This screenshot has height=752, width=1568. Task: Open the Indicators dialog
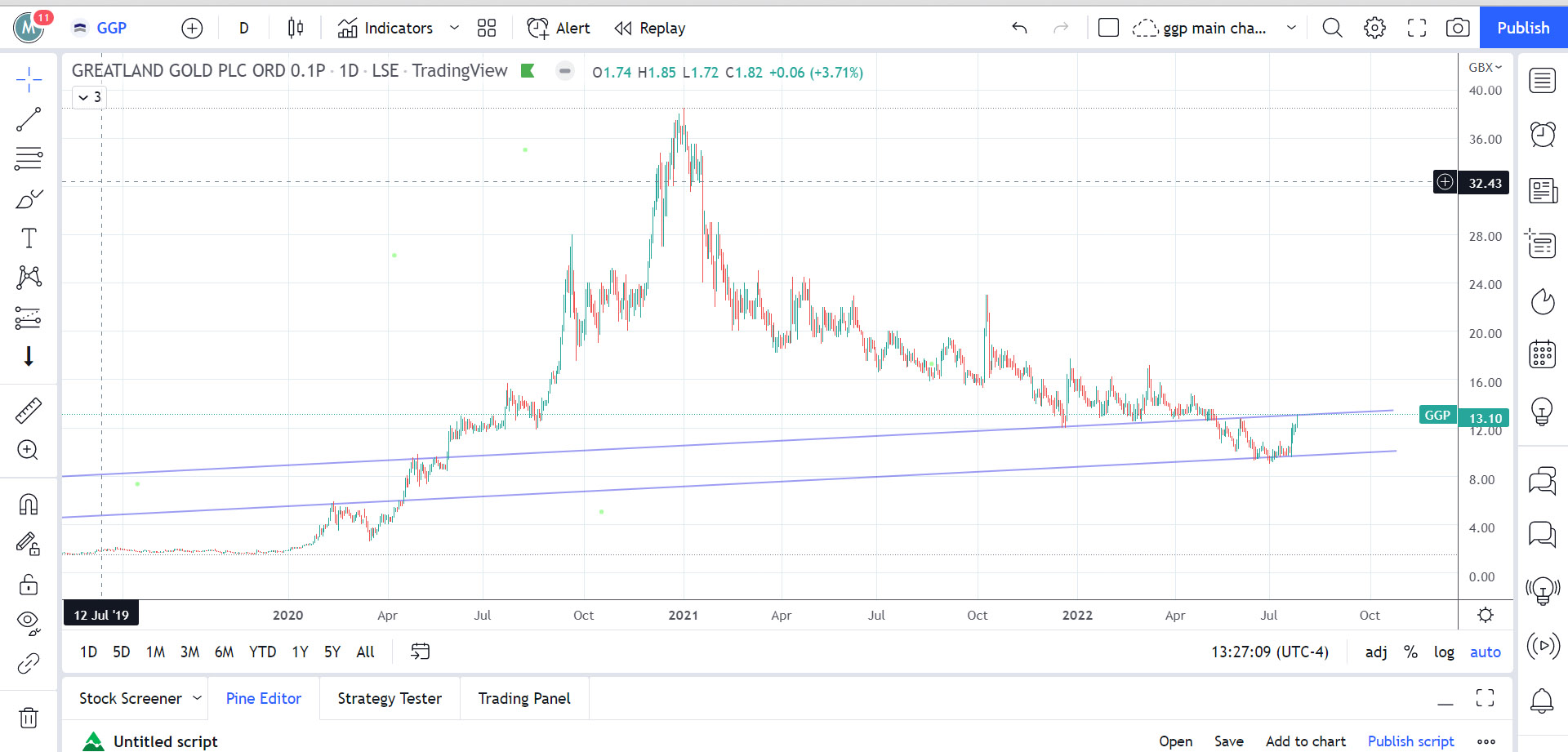(385, 28)
